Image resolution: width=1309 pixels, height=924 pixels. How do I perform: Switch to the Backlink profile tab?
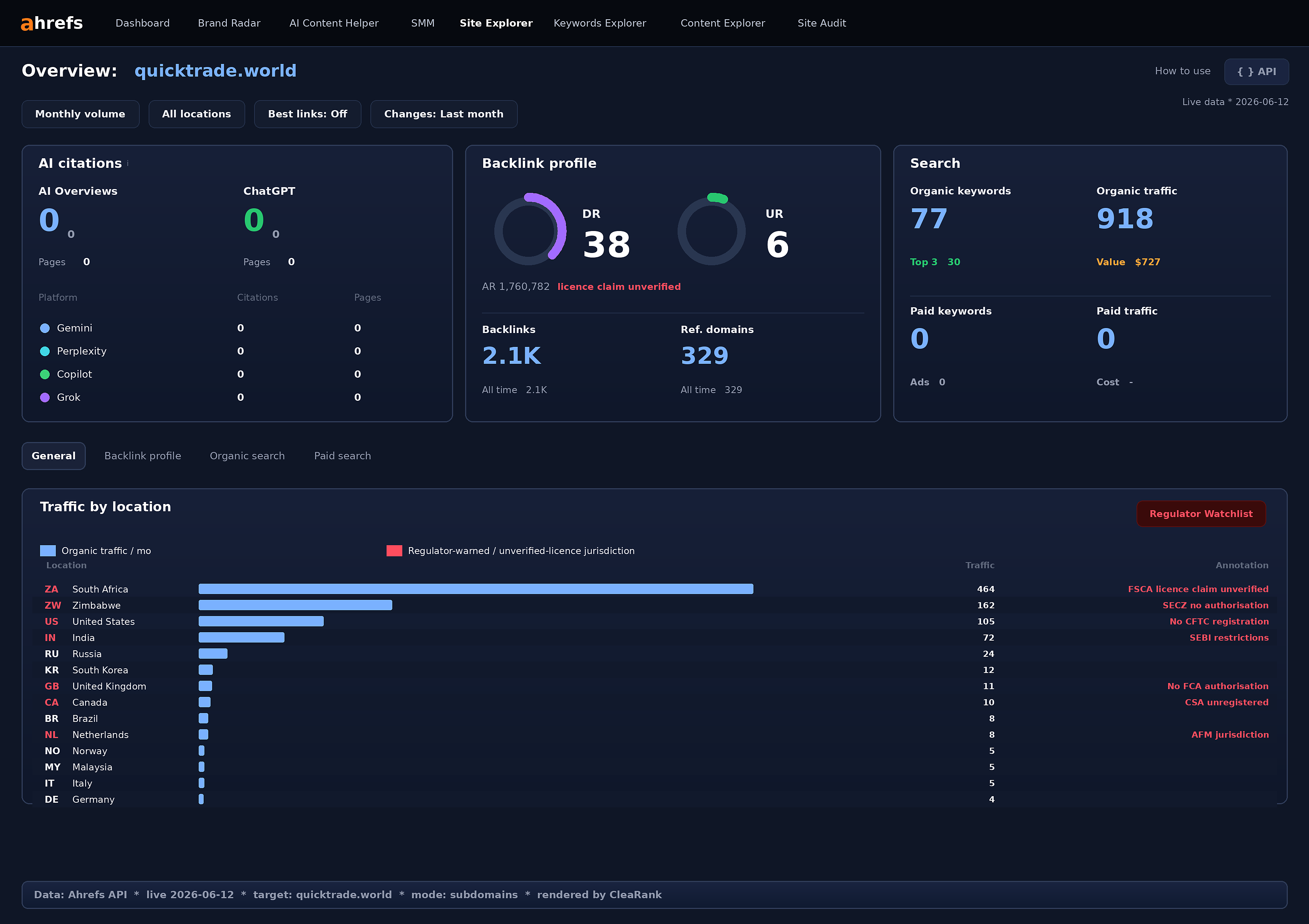tap(142, 456)
